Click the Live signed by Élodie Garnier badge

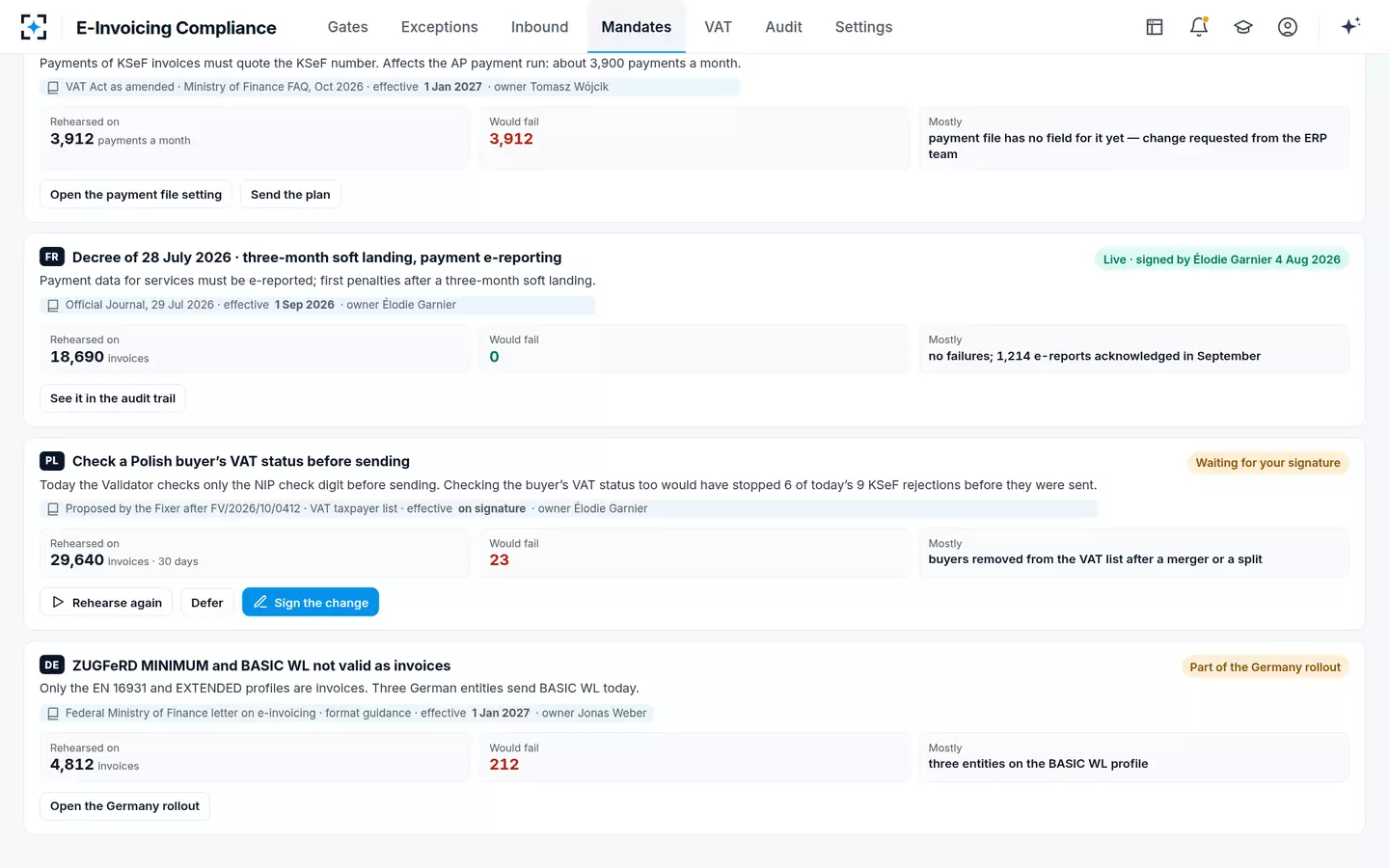click(x=1221, y=259)
